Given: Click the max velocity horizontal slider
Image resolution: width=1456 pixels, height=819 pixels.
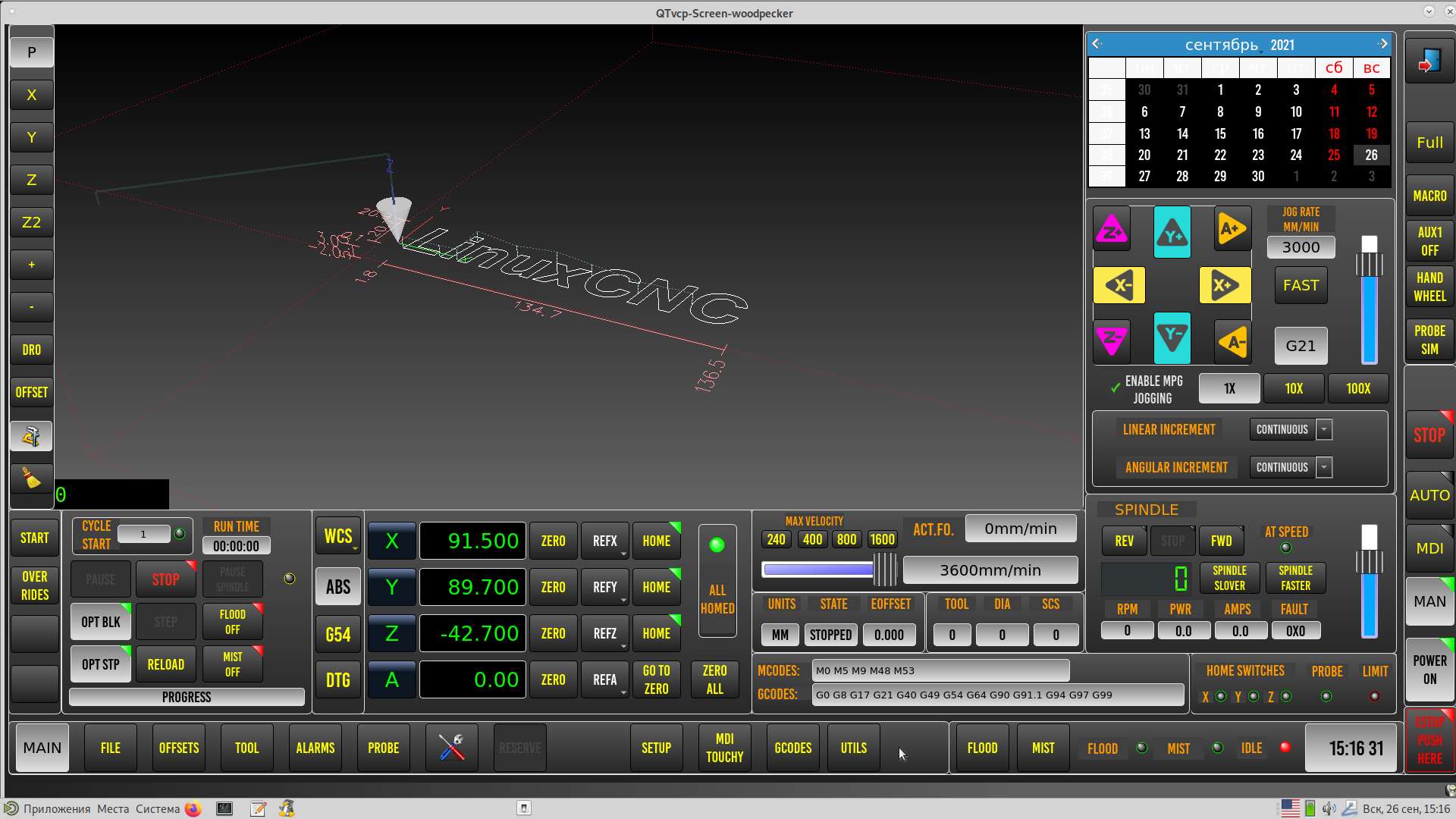Looking at the screenshot, I should point(830,569).
